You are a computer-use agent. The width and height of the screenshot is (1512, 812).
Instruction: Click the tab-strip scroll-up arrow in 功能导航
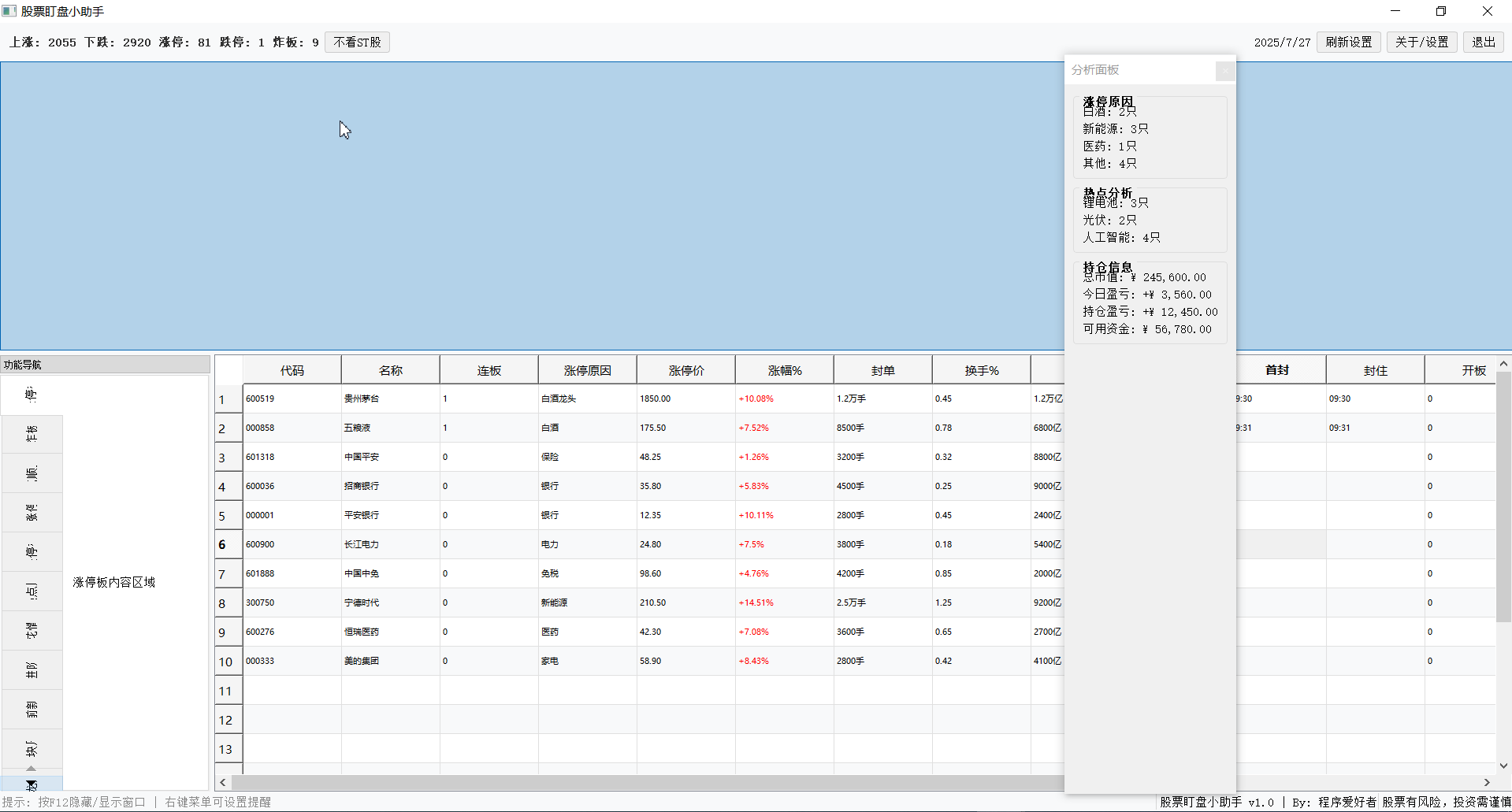pyautogui.click(x=32, y=769)
